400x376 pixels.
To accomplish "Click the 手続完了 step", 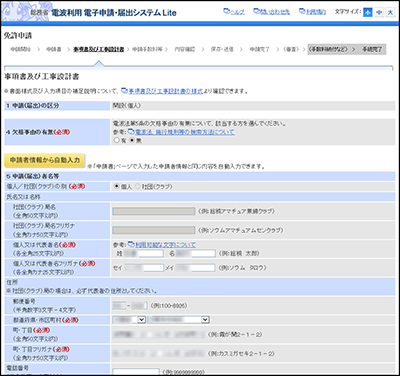I will point(372,49).
